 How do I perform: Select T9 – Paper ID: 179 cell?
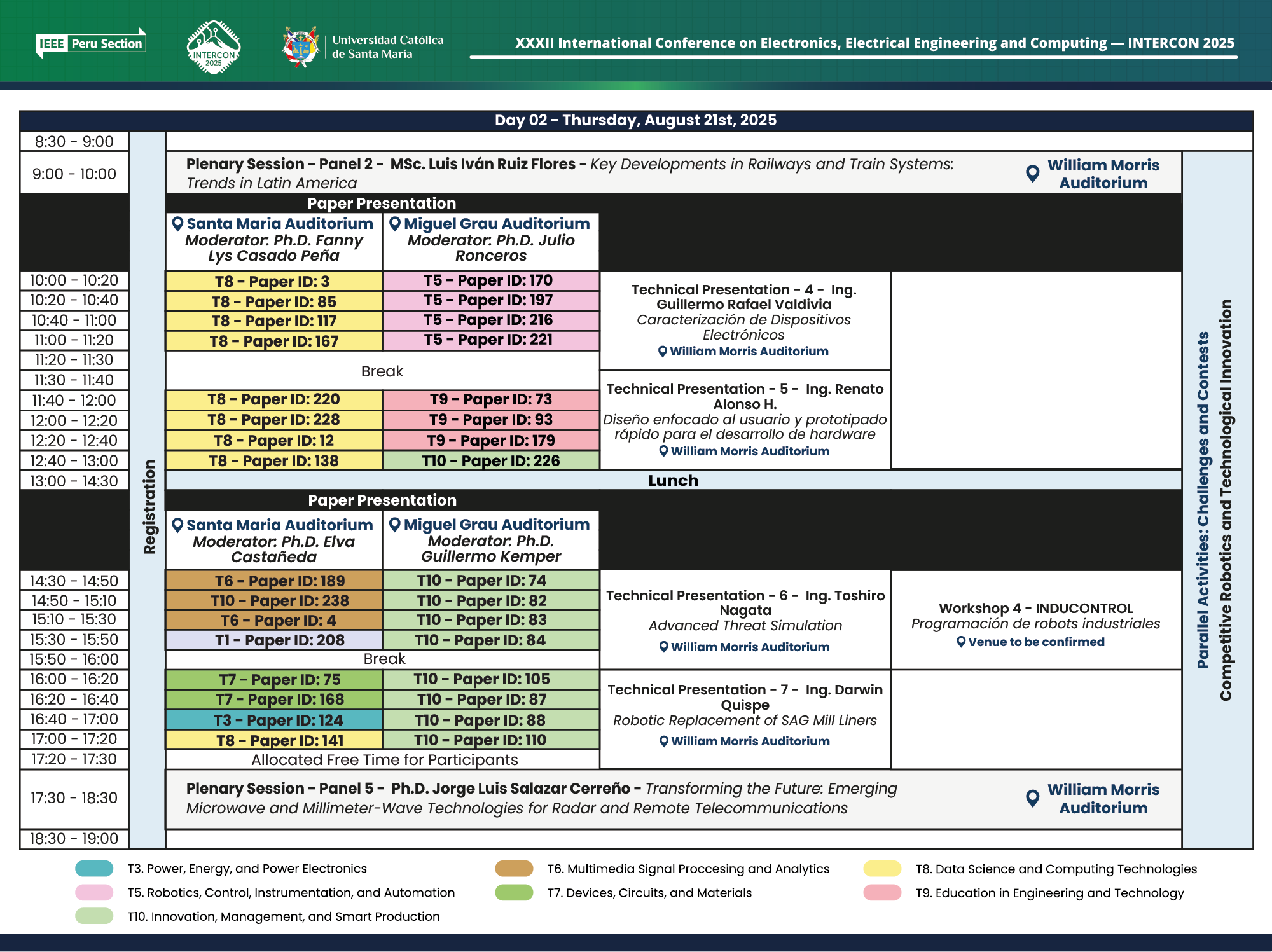(x=491, y=440)
